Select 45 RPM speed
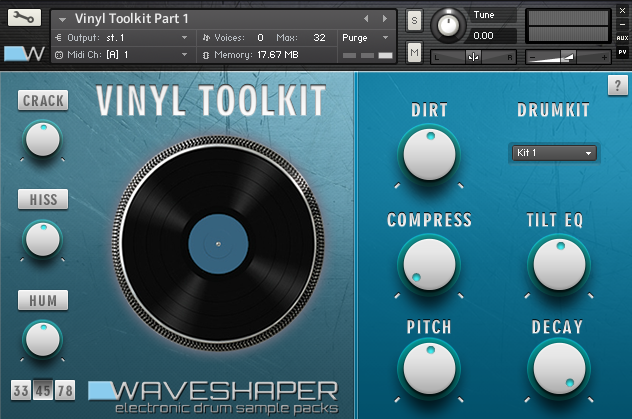The height and width of the screenshot is (419, 632). coord(43,390)
